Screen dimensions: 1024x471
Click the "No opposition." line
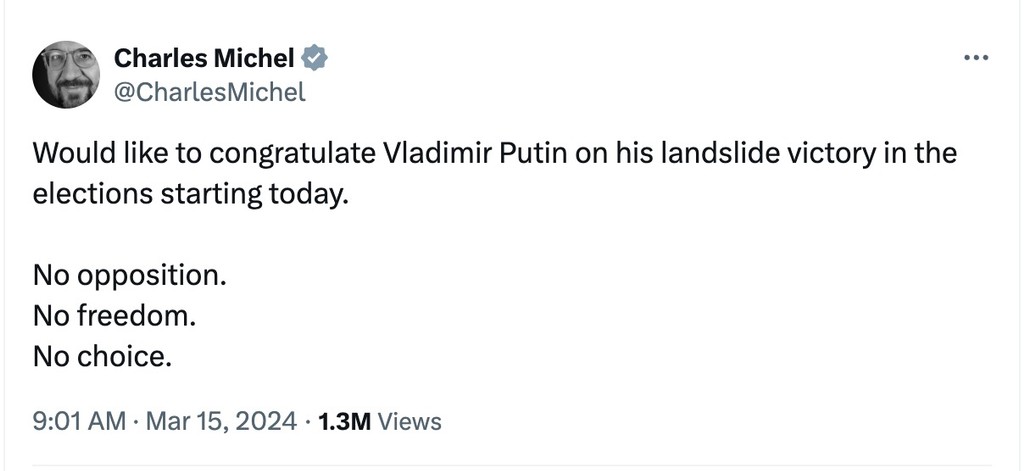click(x=130, y=274)
